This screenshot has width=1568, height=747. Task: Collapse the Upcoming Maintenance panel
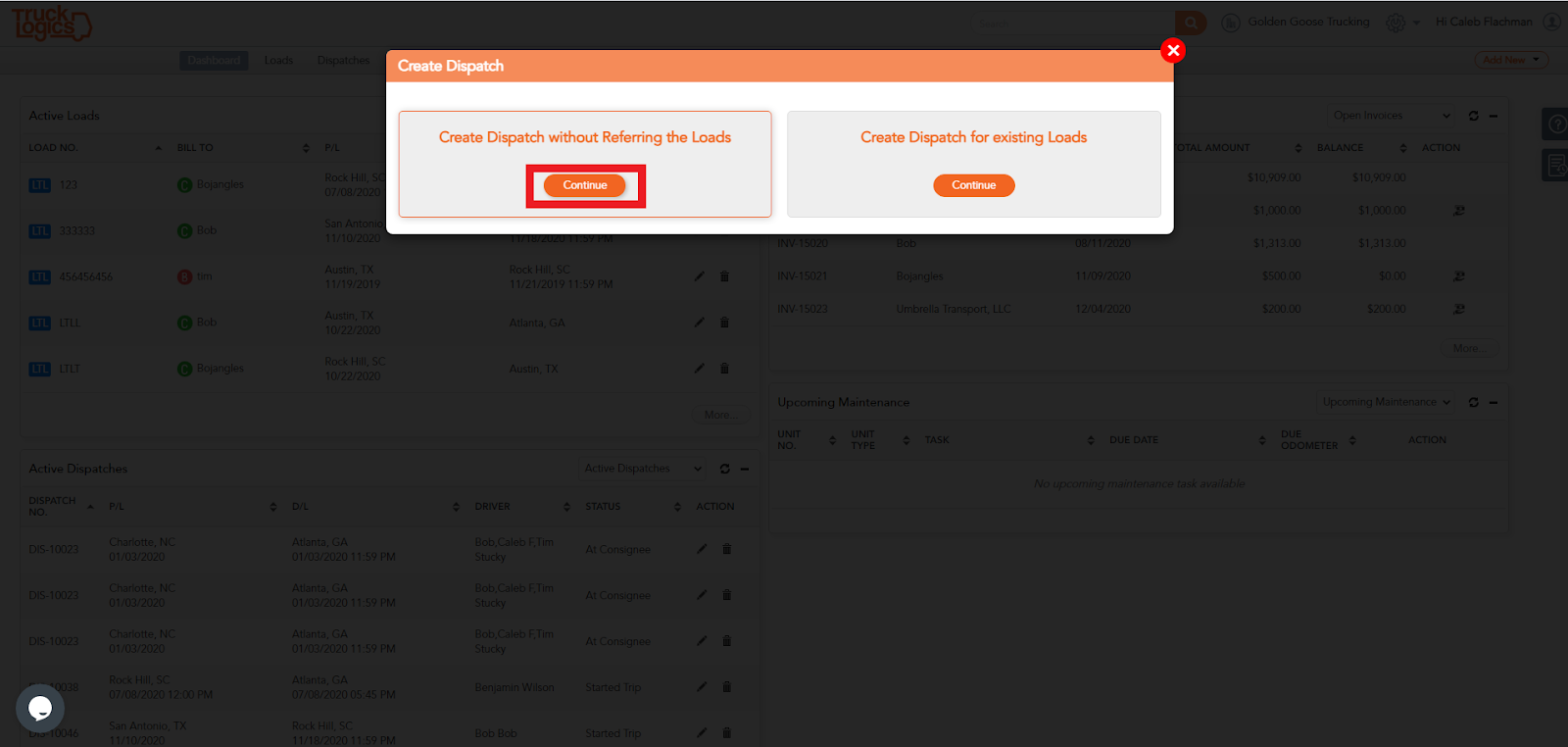tap(1494, 402)
